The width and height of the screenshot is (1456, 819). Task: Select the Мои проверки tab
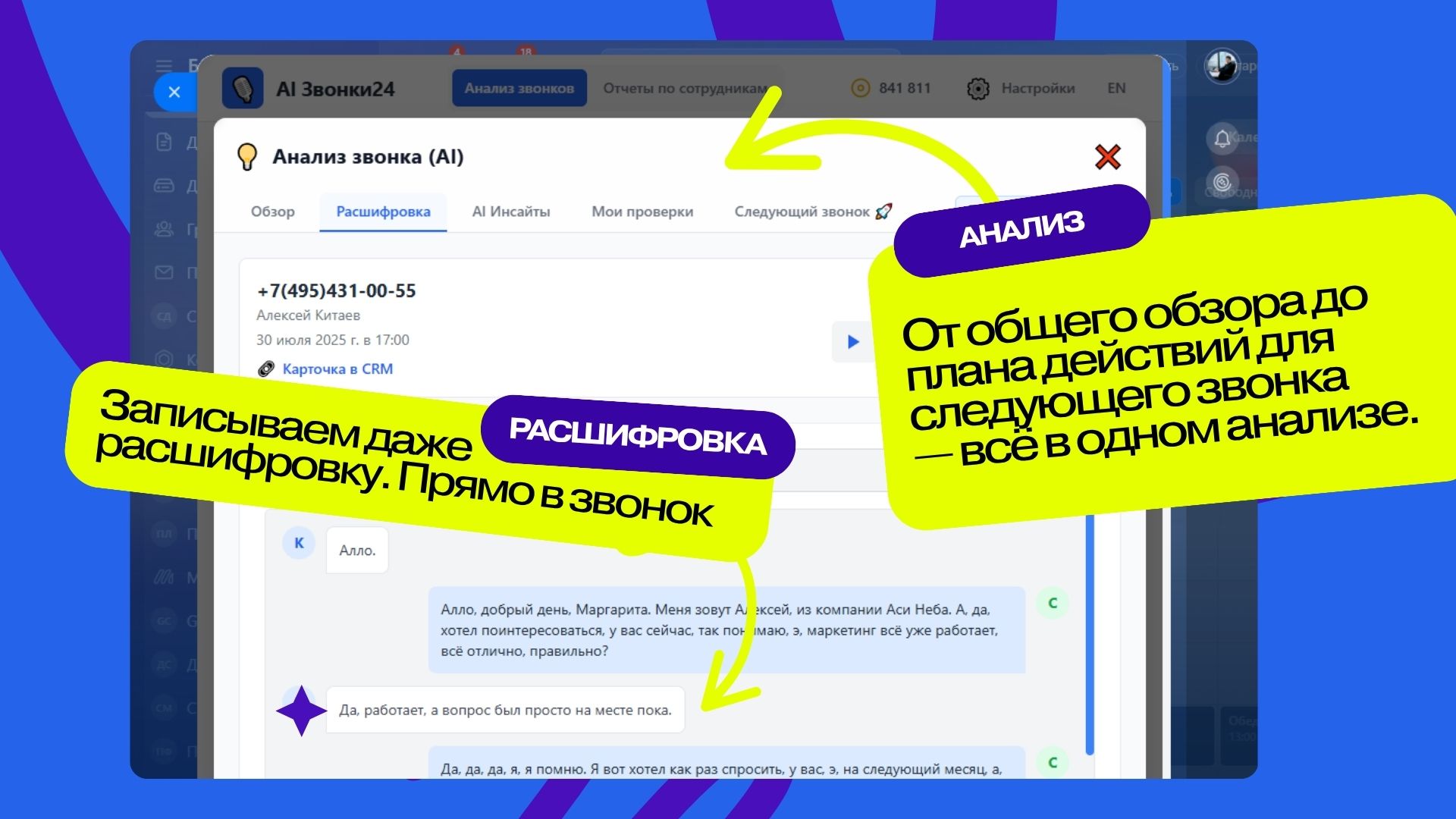642,212
